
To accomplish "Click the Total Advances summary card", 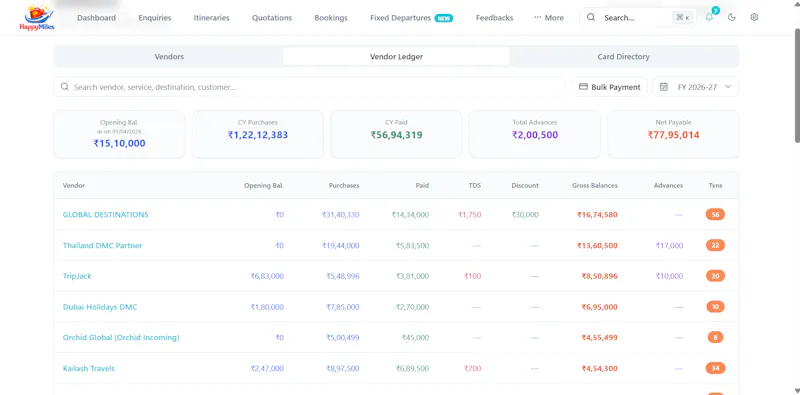I will (x=535, y=134).
